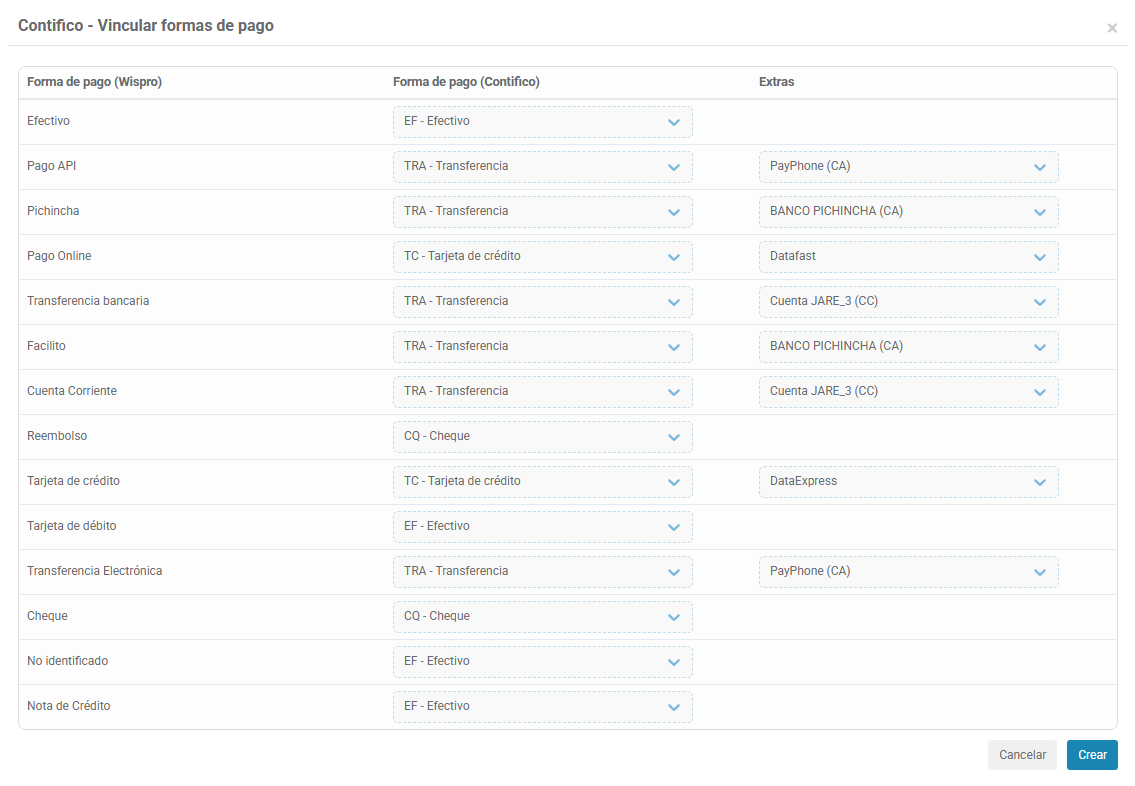Close the Vincular formas de pago dialog

pos(1112,28)
